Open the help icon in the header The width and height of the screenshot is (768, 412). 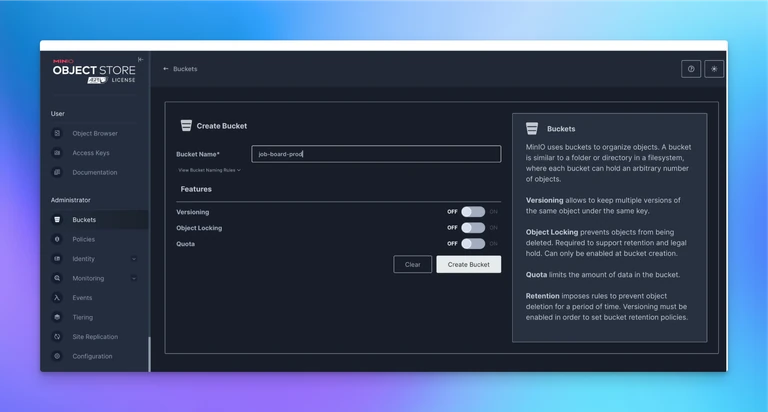691,69
